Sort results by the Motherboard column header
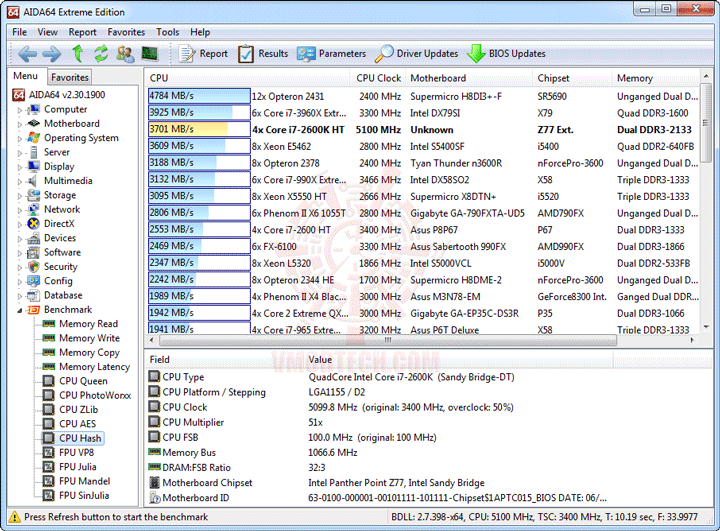Screen dimensions: 720x531 [469, 78]
